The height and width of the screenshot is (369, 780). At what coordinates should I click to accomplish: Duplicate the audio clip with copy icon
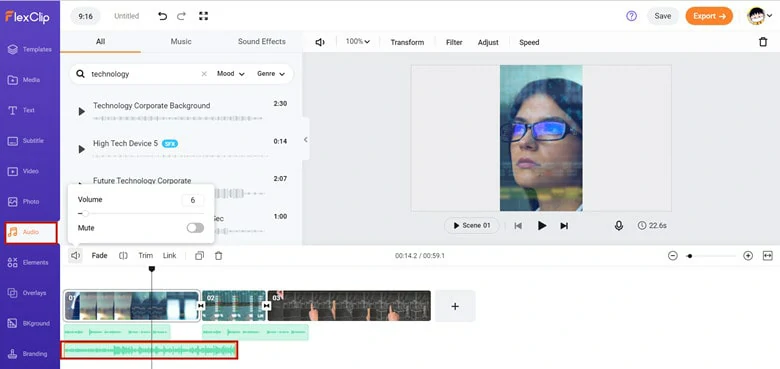[199, 256]
